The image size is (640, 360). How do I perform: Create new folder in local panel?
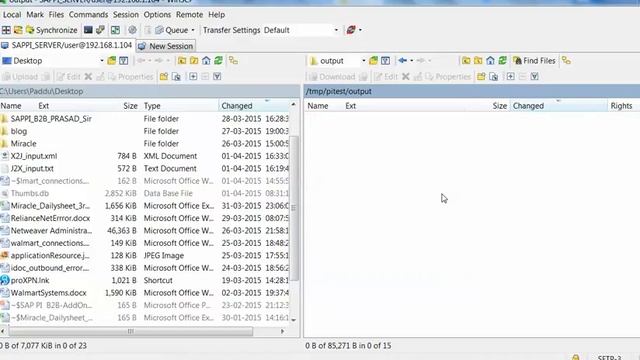click(x=164, y=77)
